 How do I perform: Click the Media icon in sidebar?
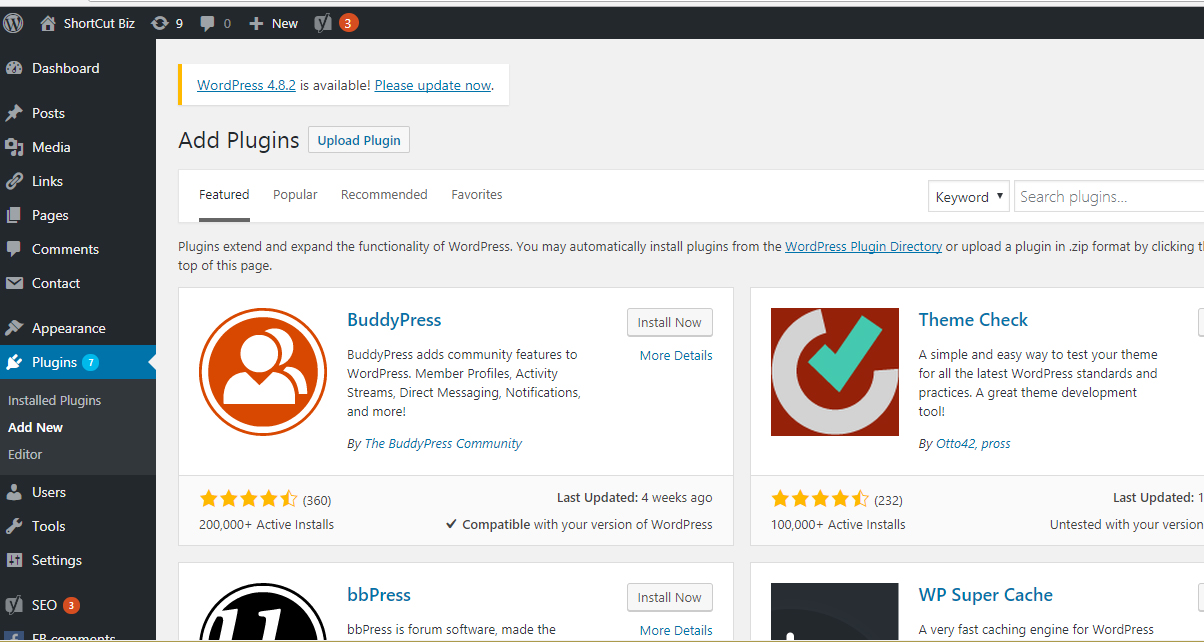[14, 147]
